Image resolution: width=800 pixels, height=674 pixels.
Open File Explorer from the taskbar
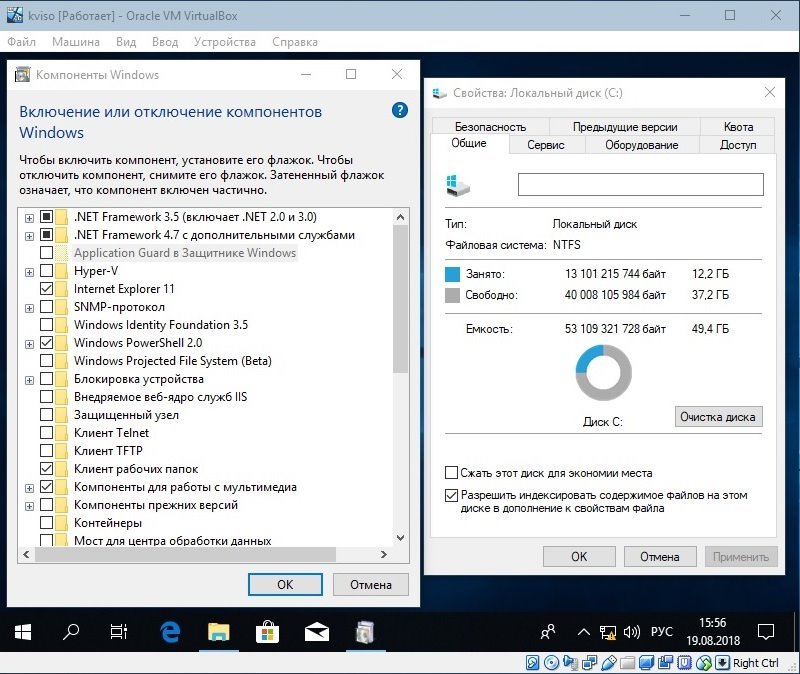[x=218, y=632]
